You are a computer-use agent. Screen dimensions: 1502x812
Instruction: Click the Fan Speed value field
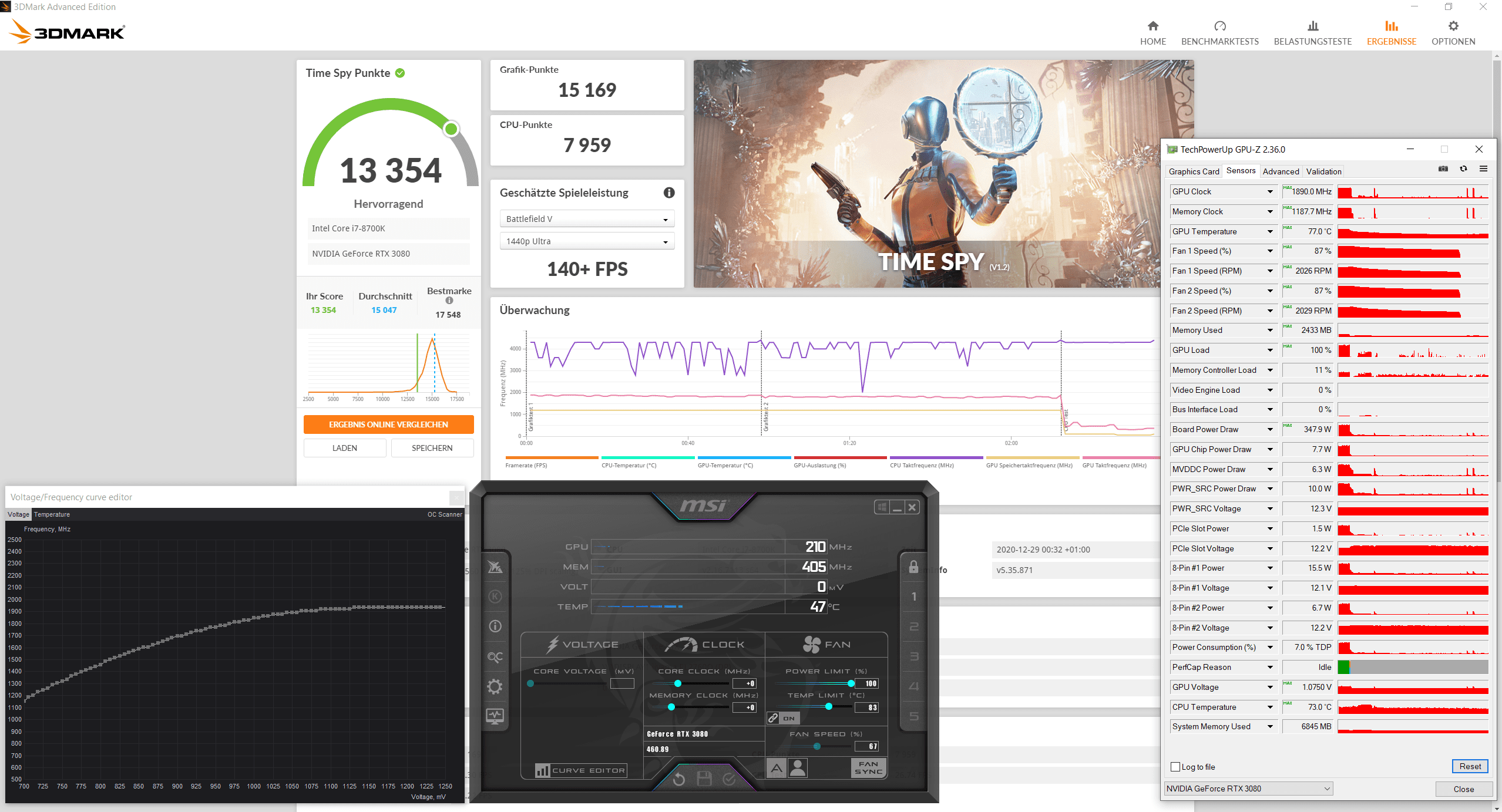tap(866, 746)
